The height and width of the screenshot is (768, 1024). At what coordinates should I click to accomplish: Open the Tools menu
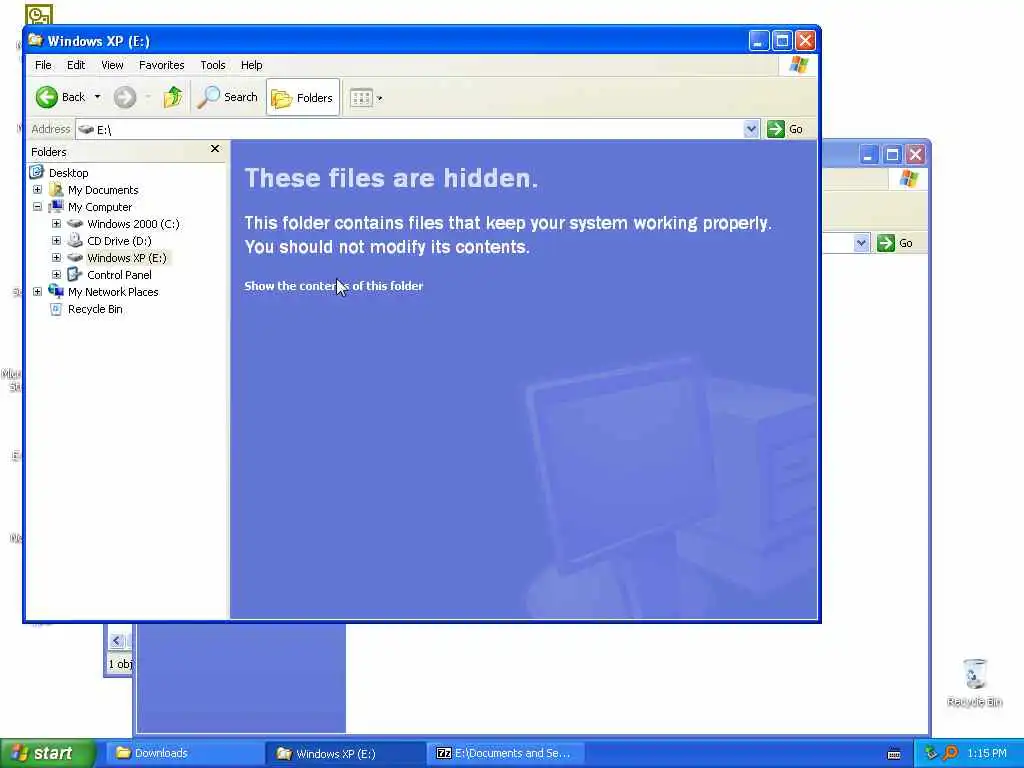[x=213, y=65]
